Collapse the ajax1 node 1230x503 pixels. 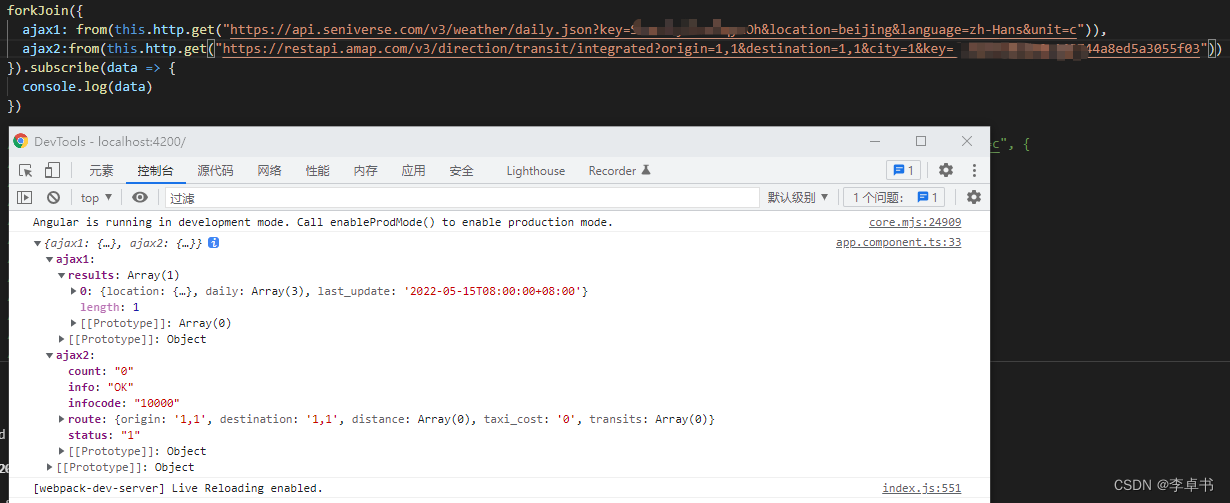pyautogui.click(x=50, y=259)
